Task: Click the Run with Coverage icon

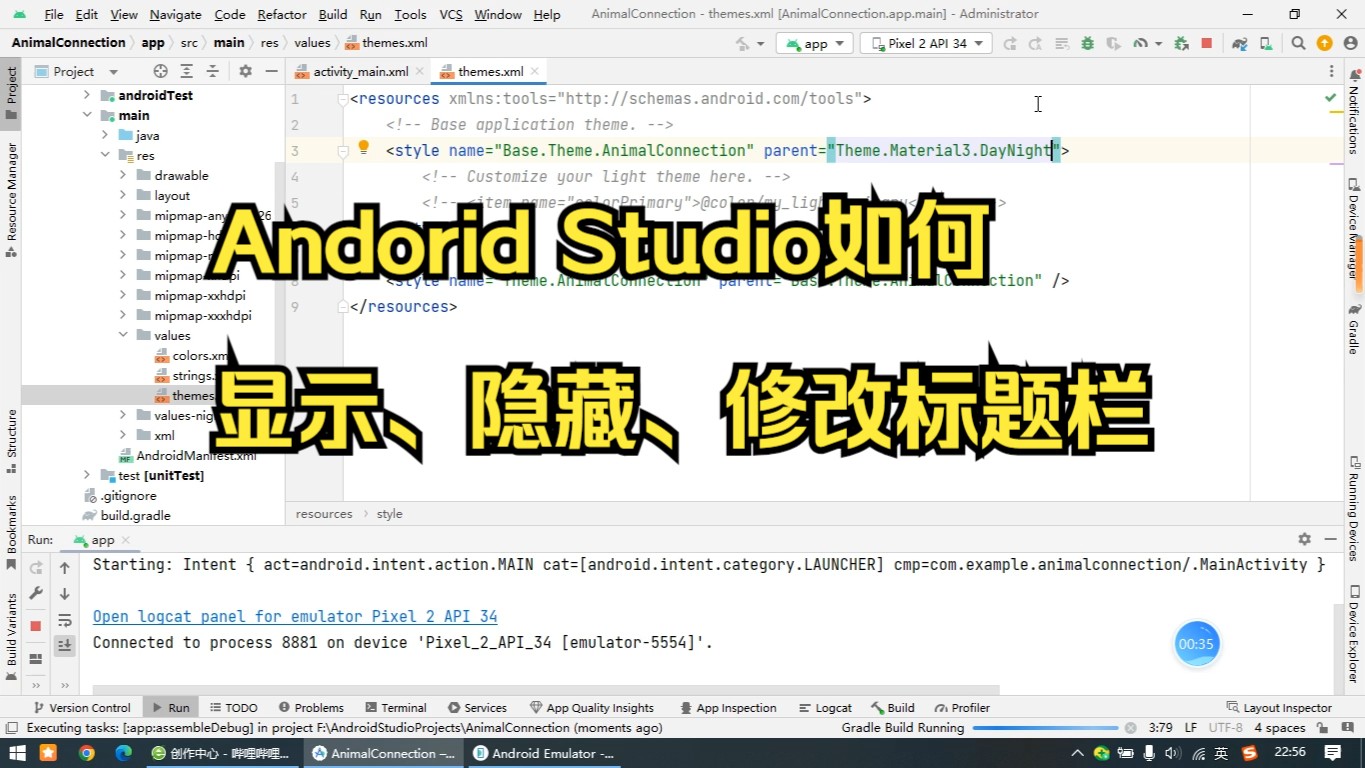Action: point(1114,43)
